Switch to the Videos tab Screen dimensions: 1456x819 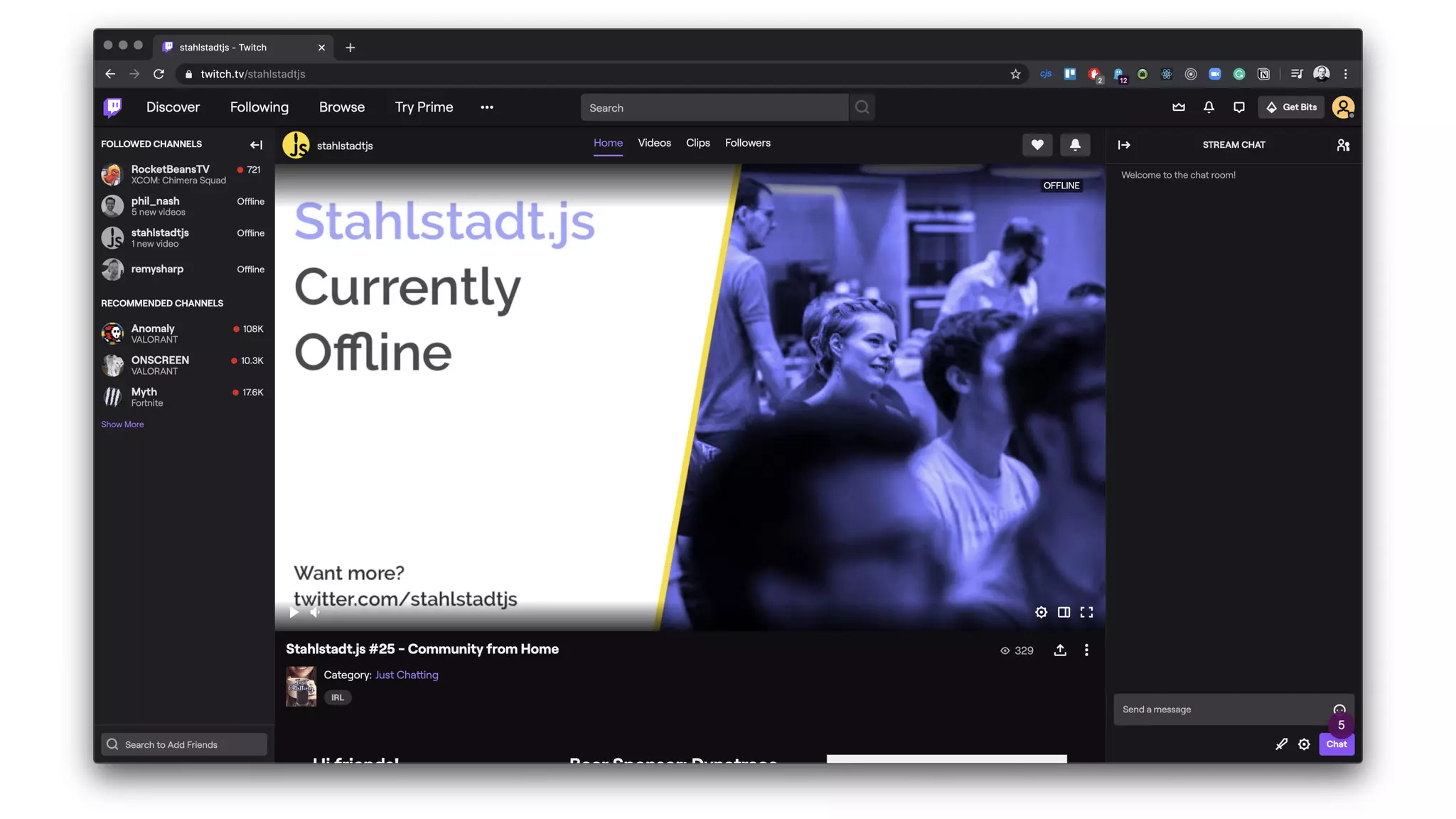pyautogui.click(x=654, y=143)
